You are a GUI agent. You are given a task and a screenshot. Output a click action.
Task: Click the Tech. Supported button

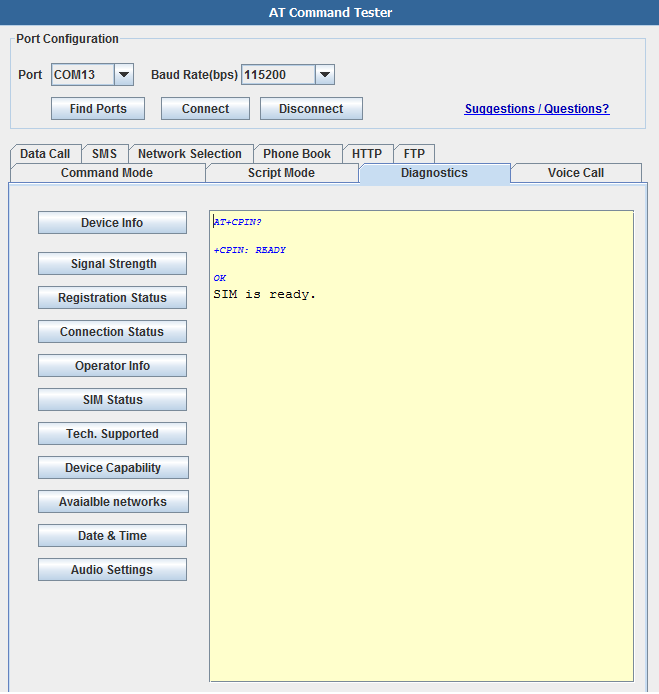tap(112, 434)
